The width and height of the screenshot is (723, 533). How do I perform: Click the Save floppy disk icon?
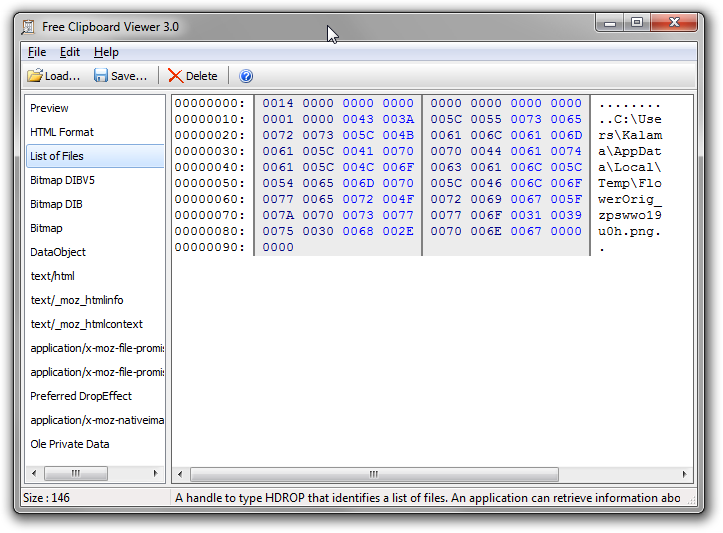coord(101,76)
